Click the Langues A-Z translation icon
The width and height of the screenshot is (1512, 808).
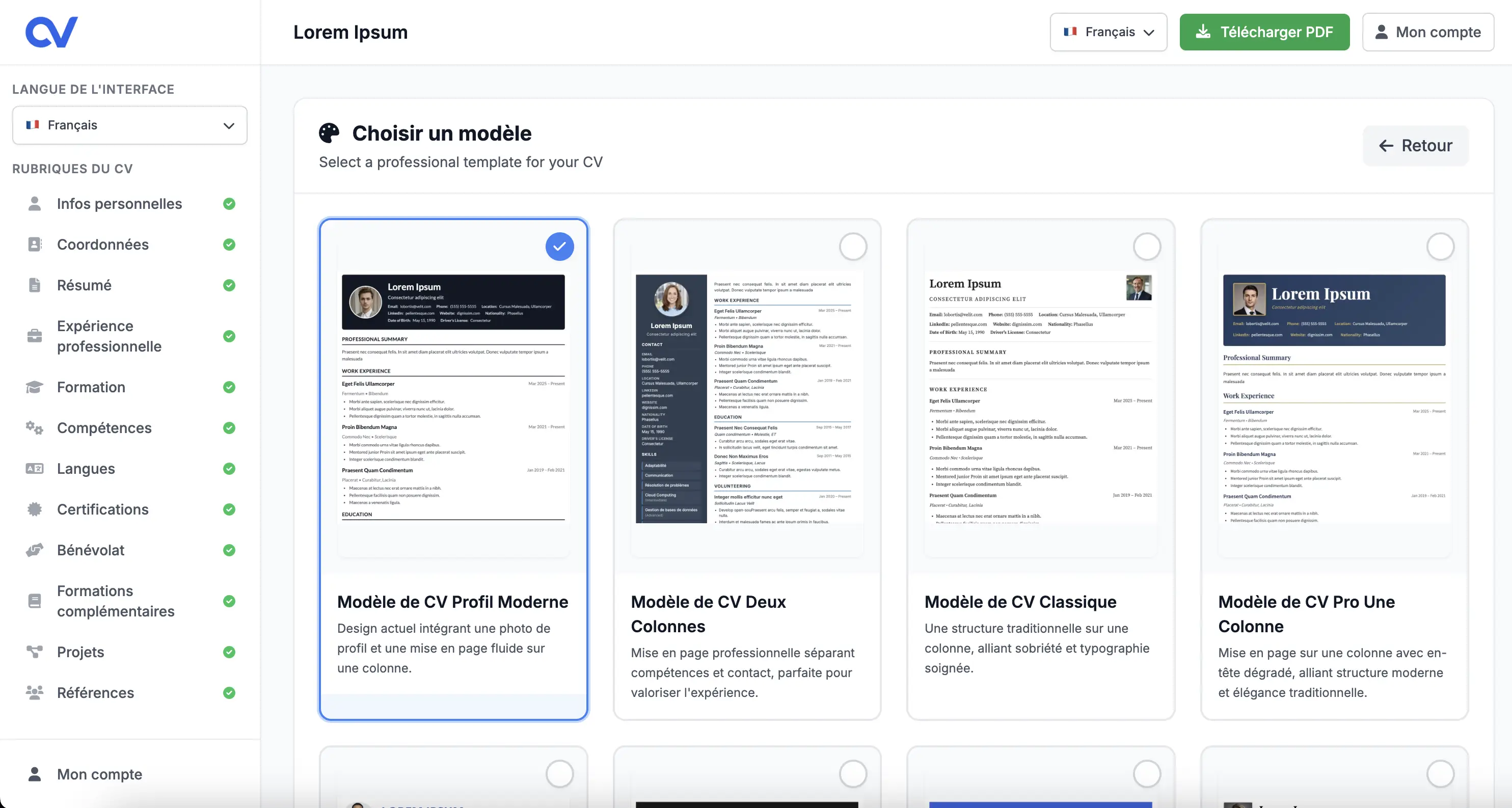coord(34,468)
